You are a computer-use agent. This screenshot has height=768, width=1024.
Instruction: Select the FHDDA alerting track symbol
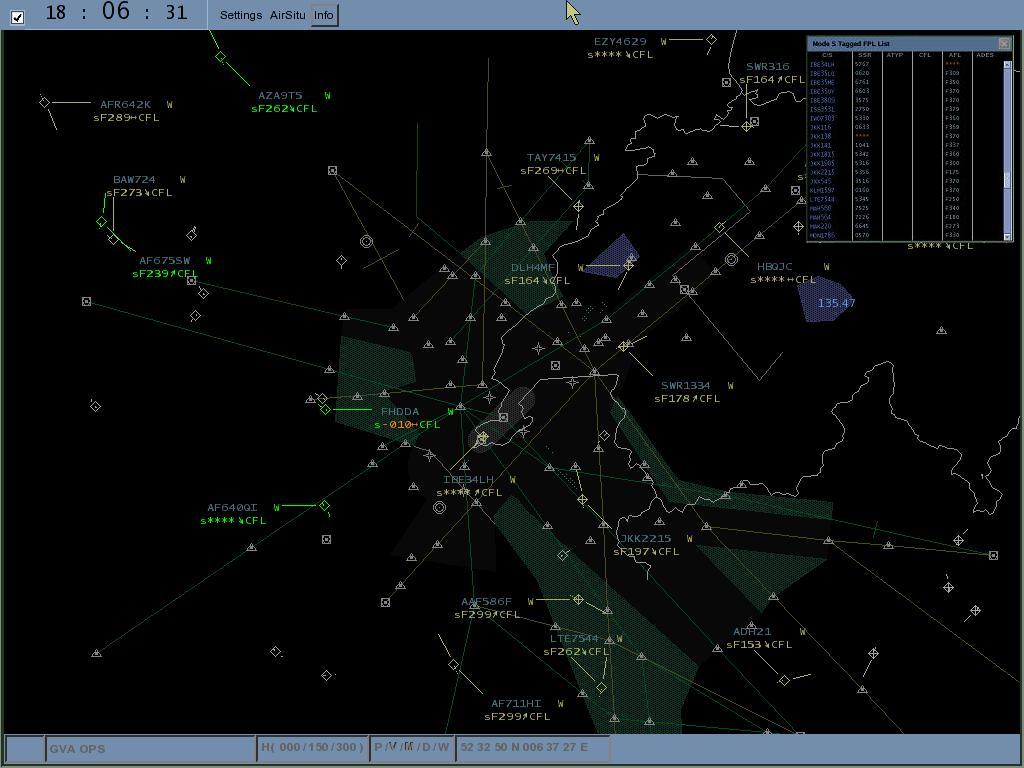pos(325,408)
